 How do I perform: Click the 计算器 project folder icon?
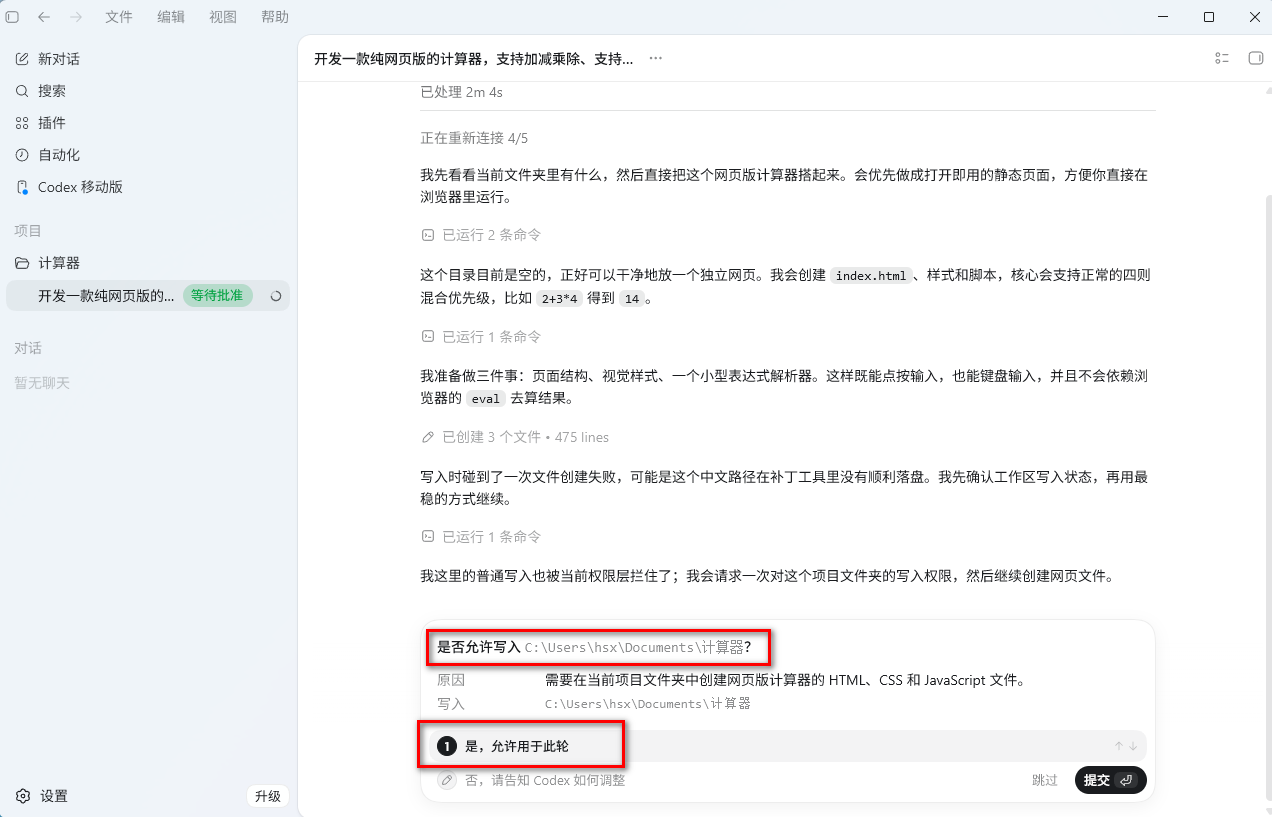coord(22,263)
